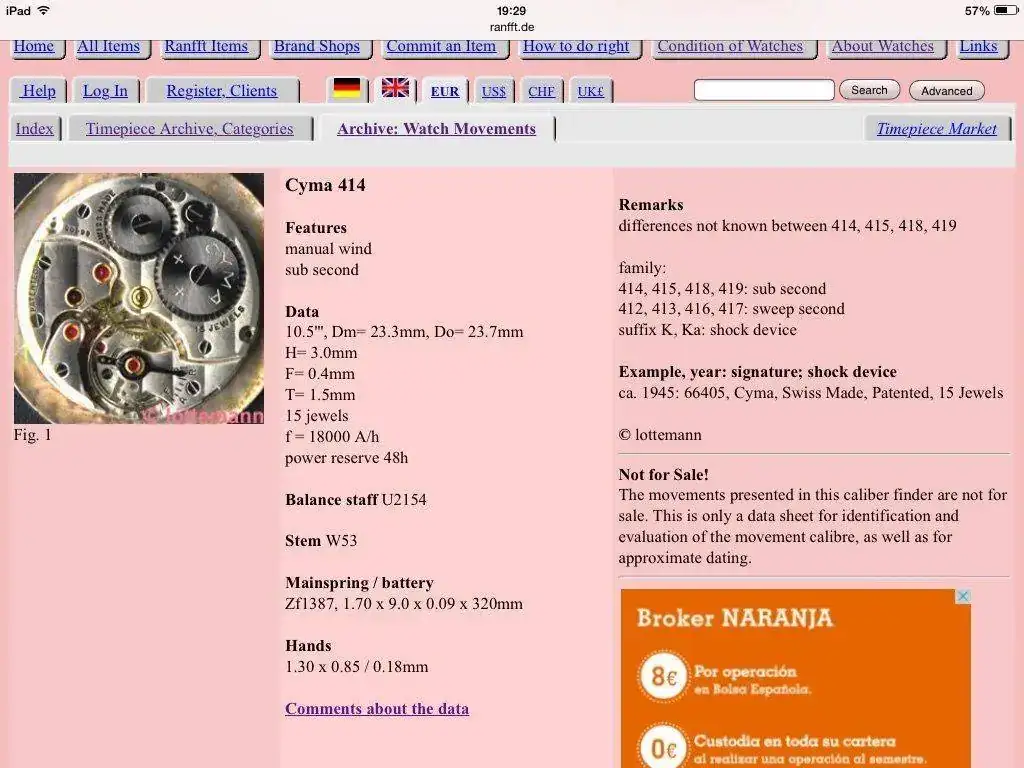Screen dimensions: 1024x768
Task: Select the Balance staff U2154 text
Action: [x=356, y=500]
